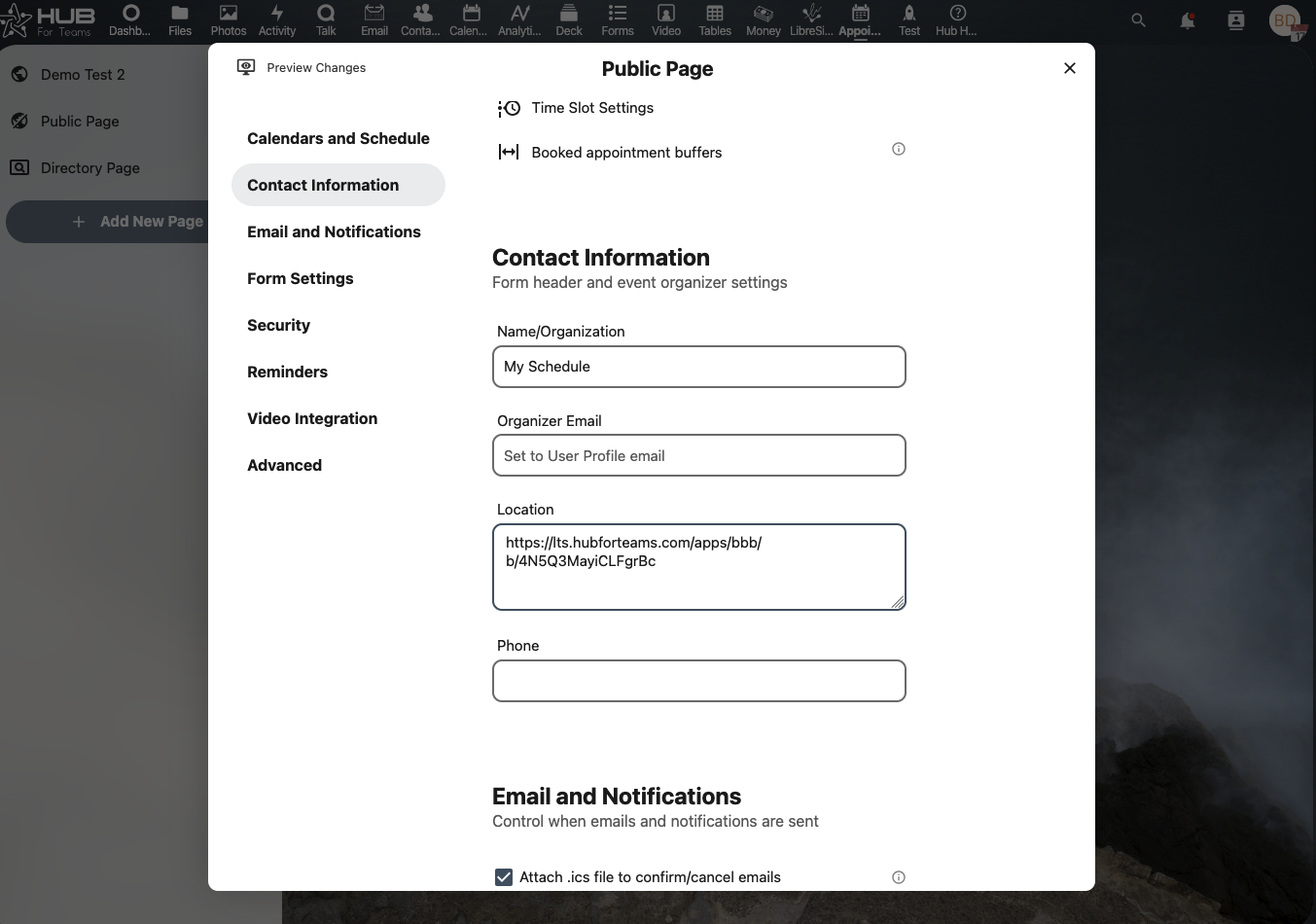Open the Calendar app
This screenshot has height=924, width=1316.
click(x=470, y=20)
